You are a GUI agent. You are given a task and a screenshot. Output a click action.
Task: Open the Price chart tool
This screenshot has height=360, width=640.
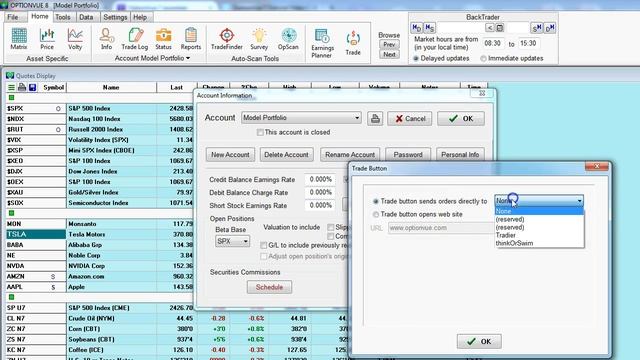(x=47, y=39)
